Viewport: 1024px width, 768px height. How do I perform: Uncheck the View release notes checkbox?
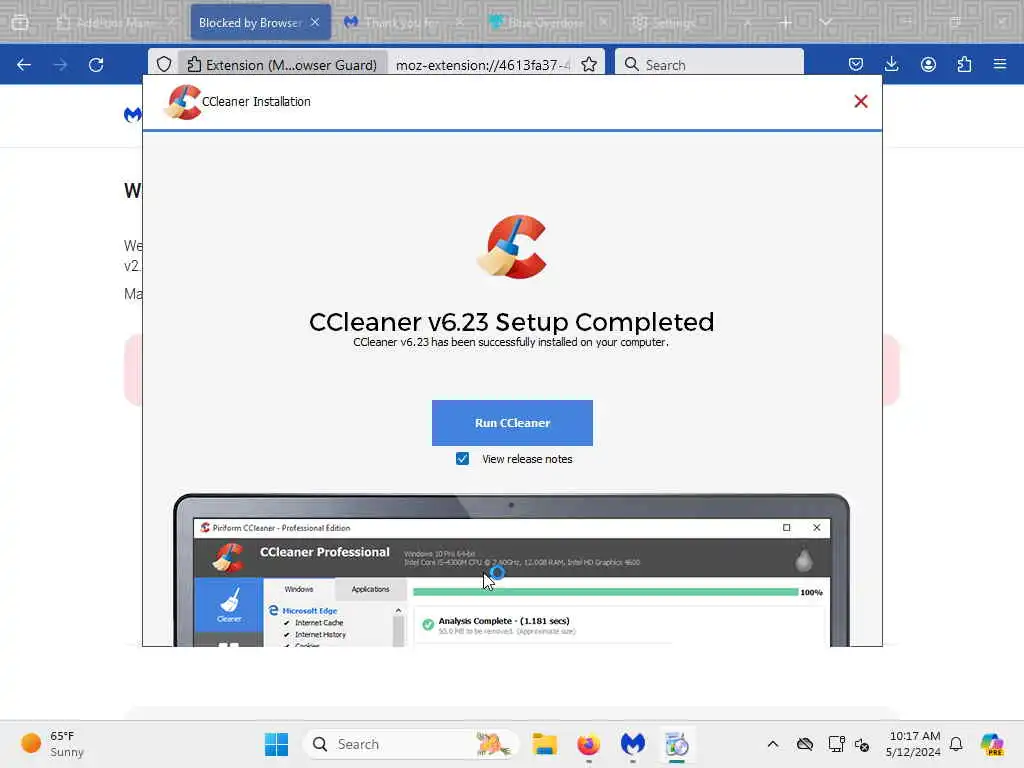pyautogui.click(x=462, y=458)
